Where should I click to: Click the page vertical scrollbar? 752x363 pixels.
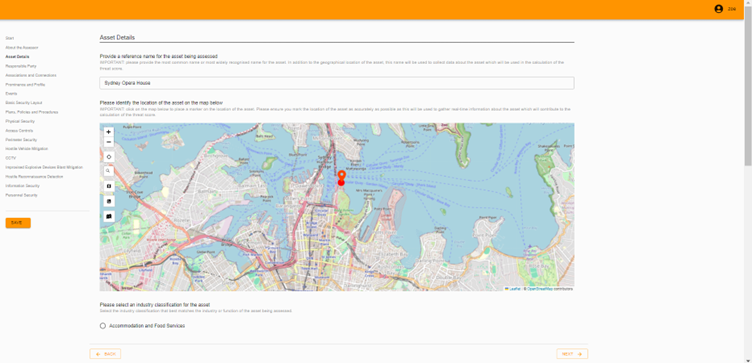click(748, 86)
